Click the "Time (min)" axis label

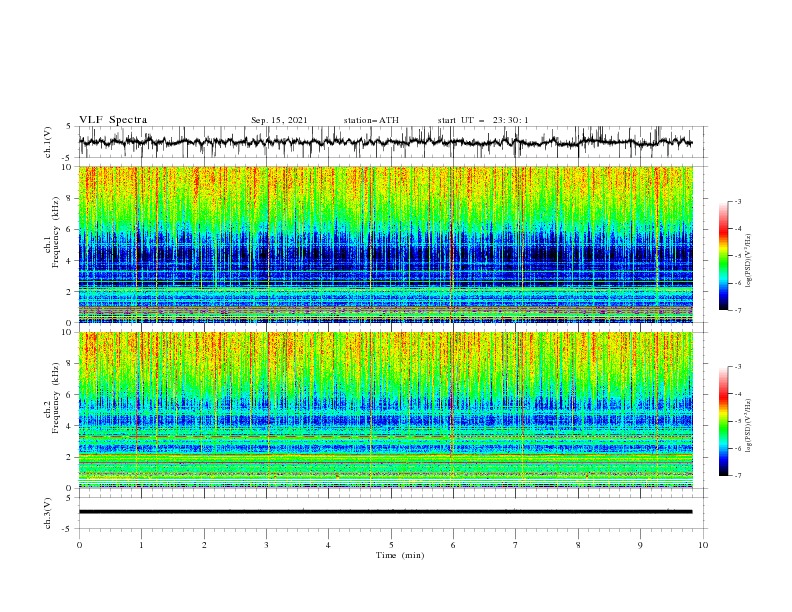400,555
